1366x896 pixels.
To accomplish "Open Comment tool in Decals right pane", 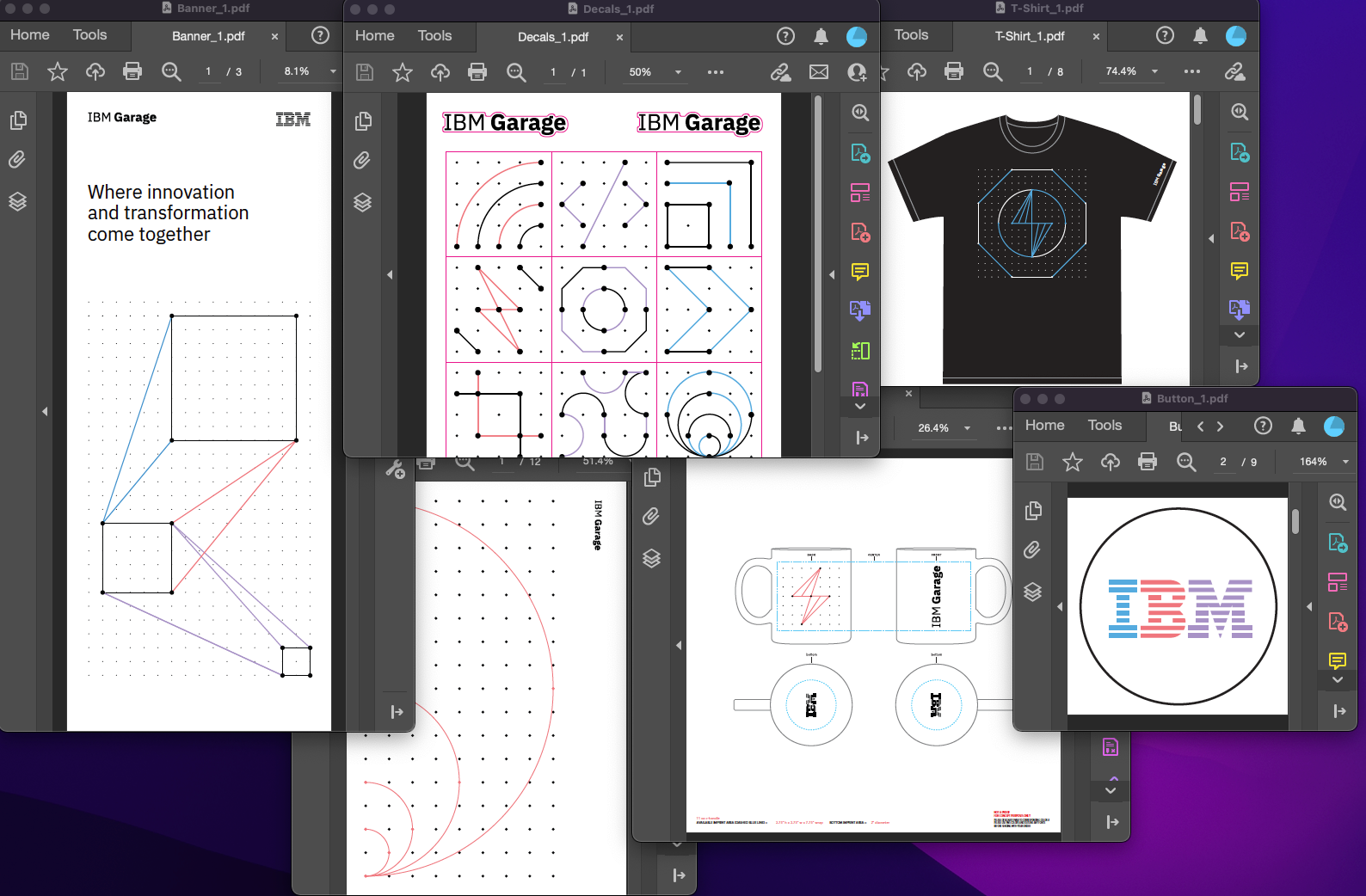I will tap(860, 272).
